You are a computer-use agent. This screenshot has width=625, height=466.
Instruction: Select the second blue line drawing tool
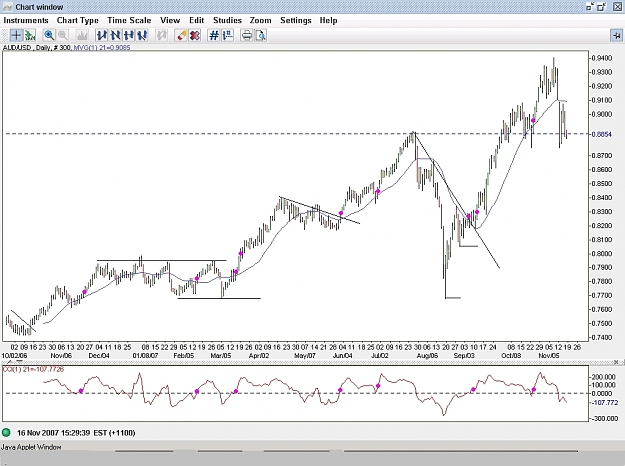[x=115, y=35]
